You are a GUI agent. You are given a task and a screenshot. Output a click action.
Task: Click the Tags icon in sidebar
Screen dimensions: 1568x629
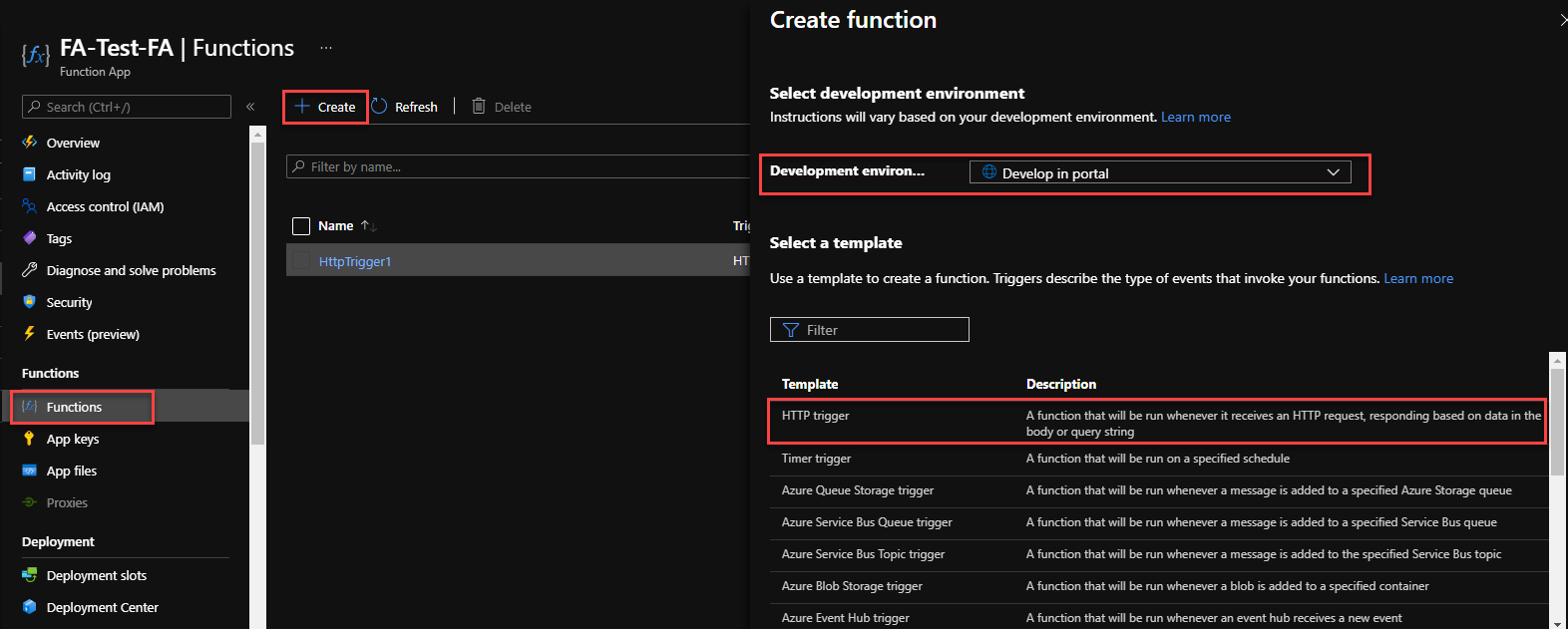coord(30,238)
